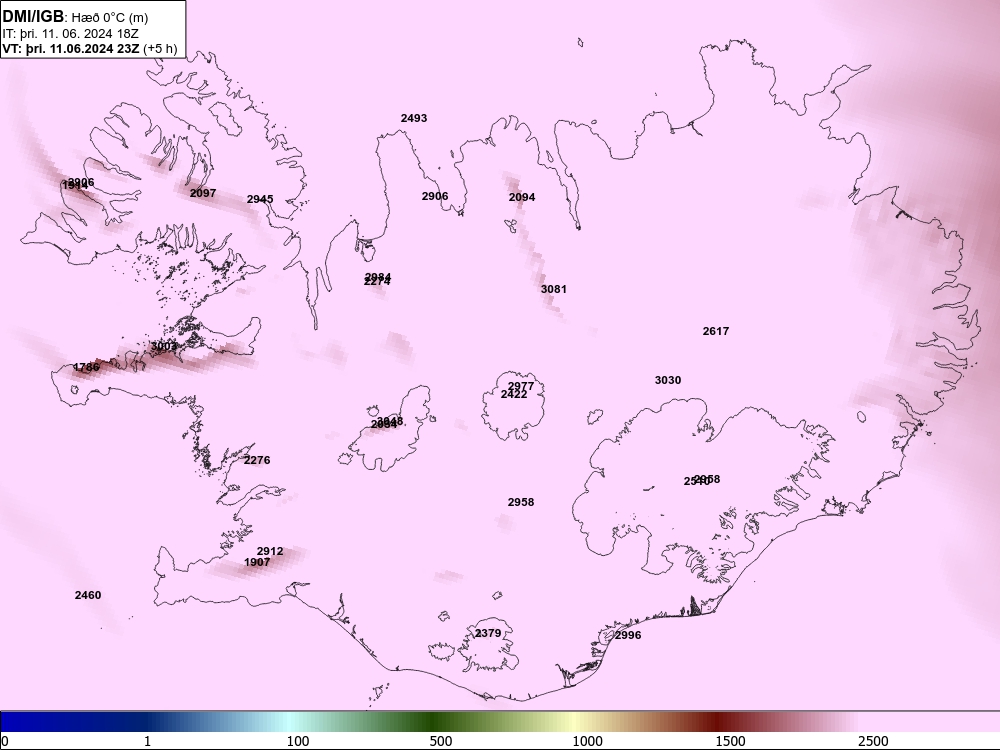Select the 2912 map label
Screen dimensions: 1000x750
(270, 551)
